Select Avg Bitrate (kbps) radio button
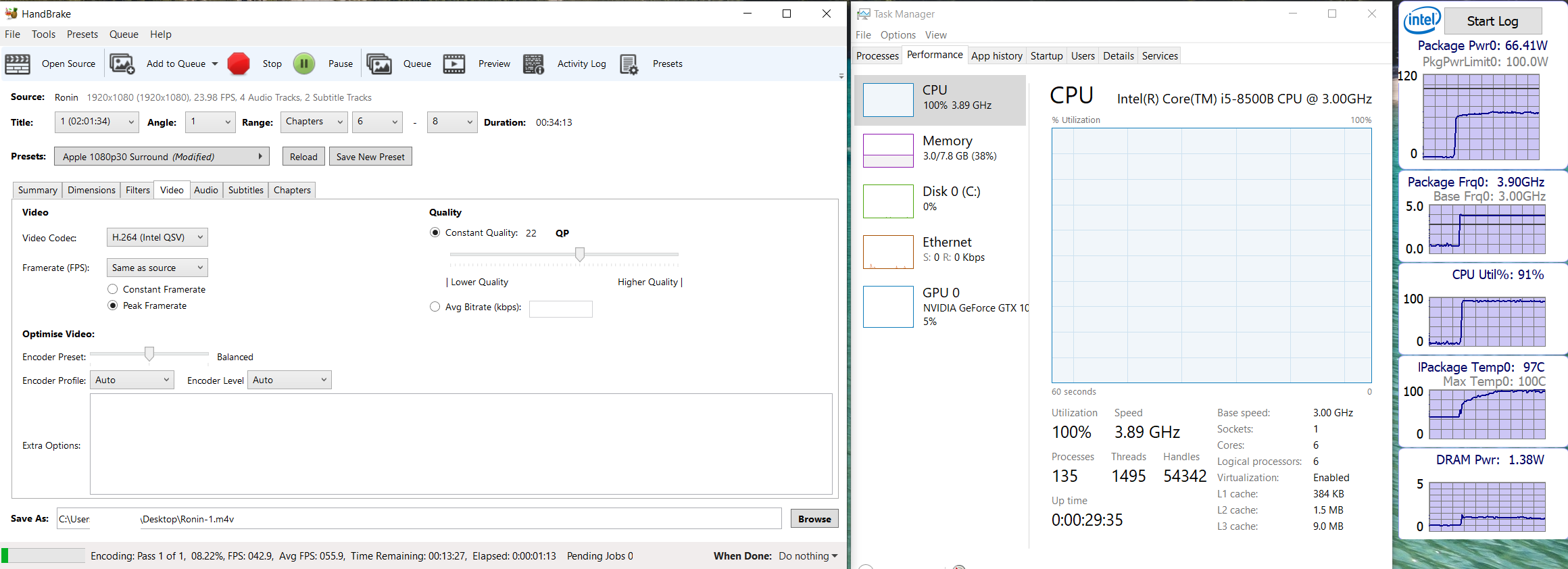1568x569 pixels. coord(435,307)
